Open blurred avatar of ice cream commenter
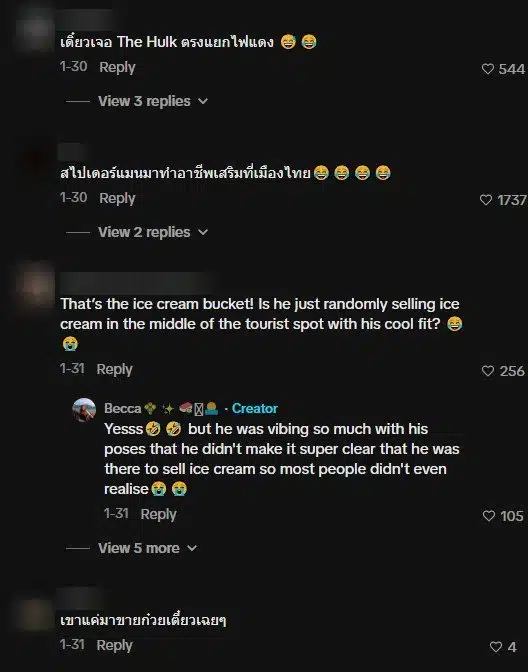Viewport: 528px width, 672px height. (x=36, y=285)
